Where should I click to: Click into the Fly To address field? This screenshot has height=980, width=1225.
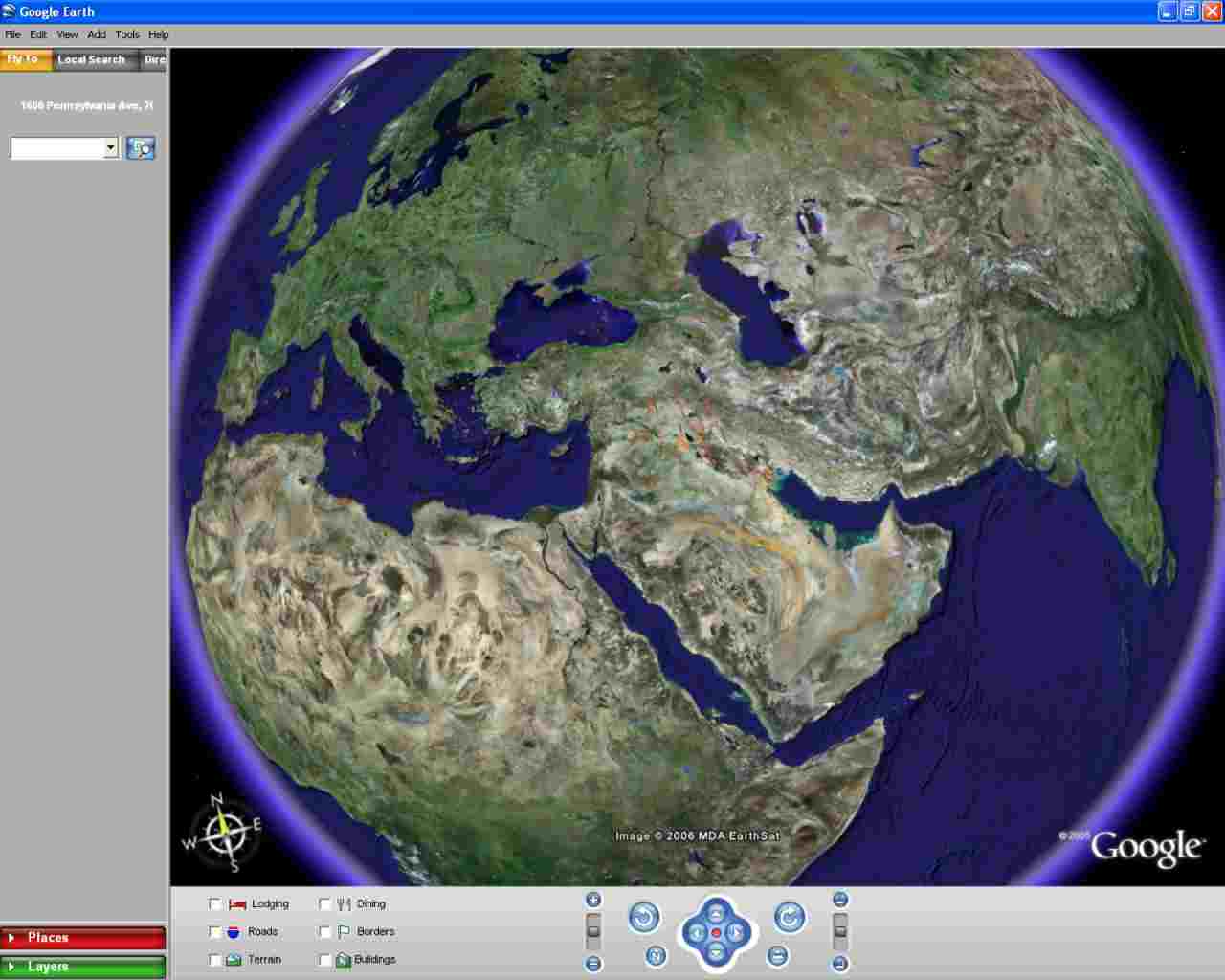pyautogui.click(x=57, y=148)
